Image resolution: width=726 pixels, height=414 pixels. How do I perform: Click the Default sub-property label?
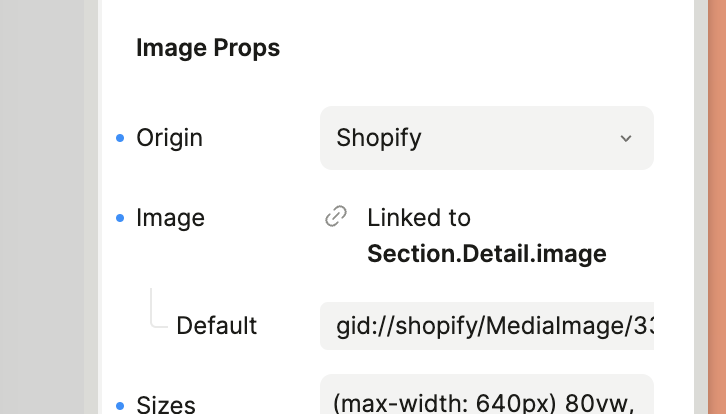(216, 326)
